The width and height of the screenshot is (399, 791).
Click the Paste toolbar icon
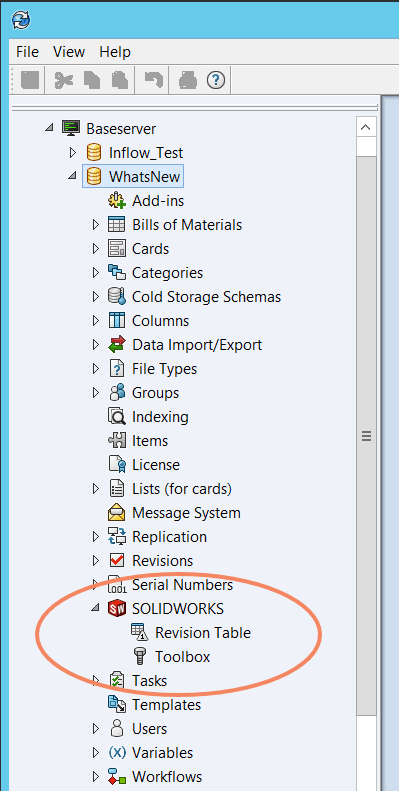click(120, 80)
